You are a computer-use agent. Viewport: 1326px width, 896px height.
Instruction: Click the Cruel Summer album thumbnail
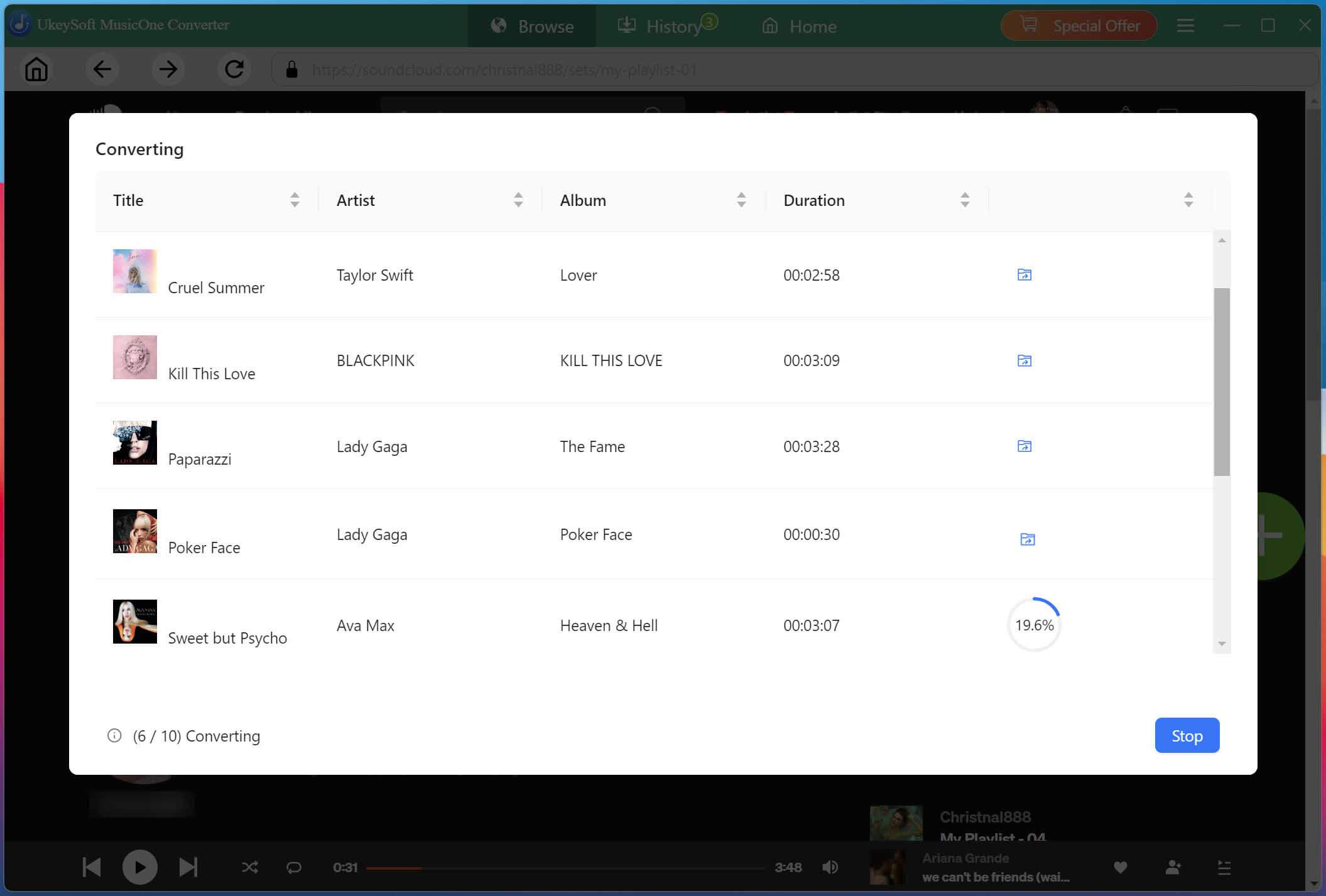[x=134, y=271]
